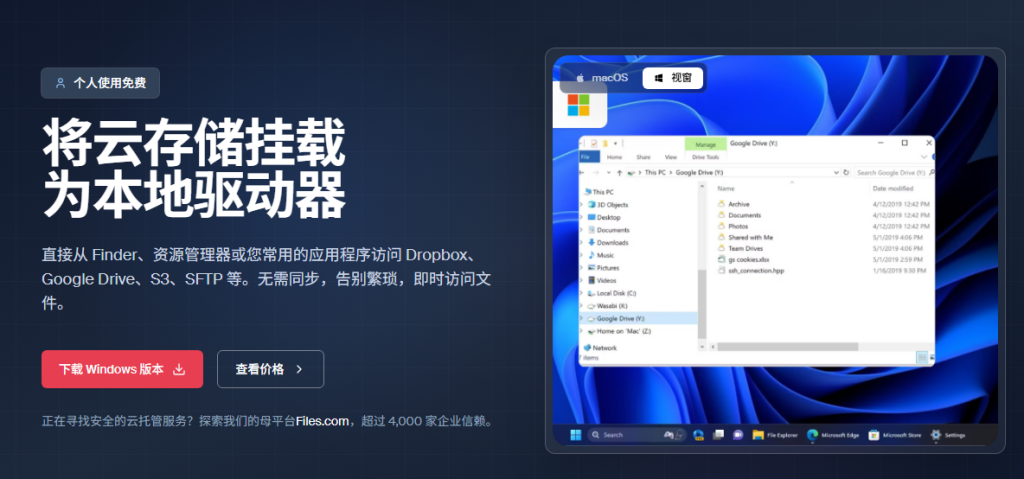This screenshot has height=479, width=1024.
Task: Click the 查看价格 button
Action: click(270, 369)
